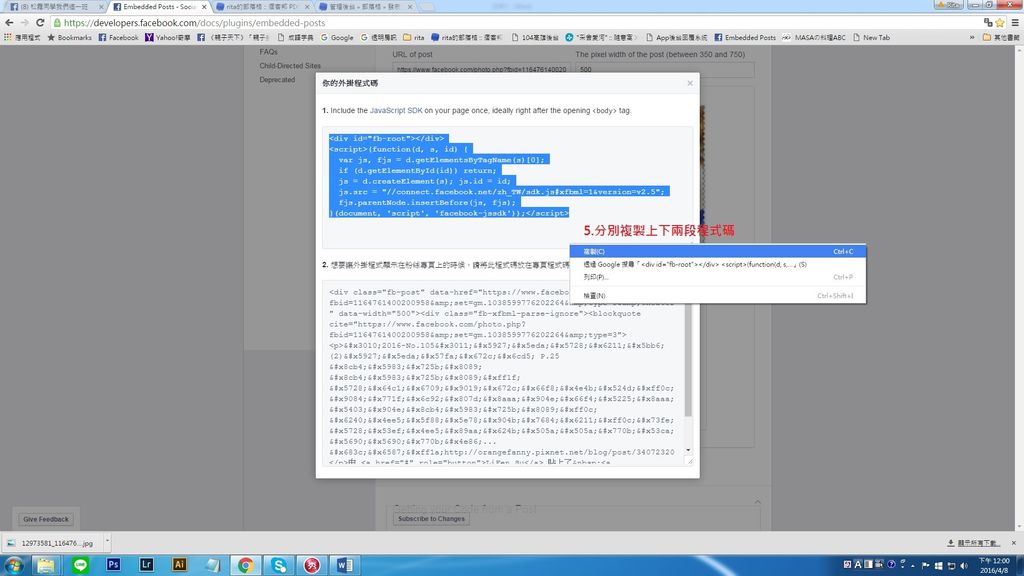This screenshot has height=576, width=1024.
Task: Open the downloaded 12973581 jpg file
Action: 52,543
